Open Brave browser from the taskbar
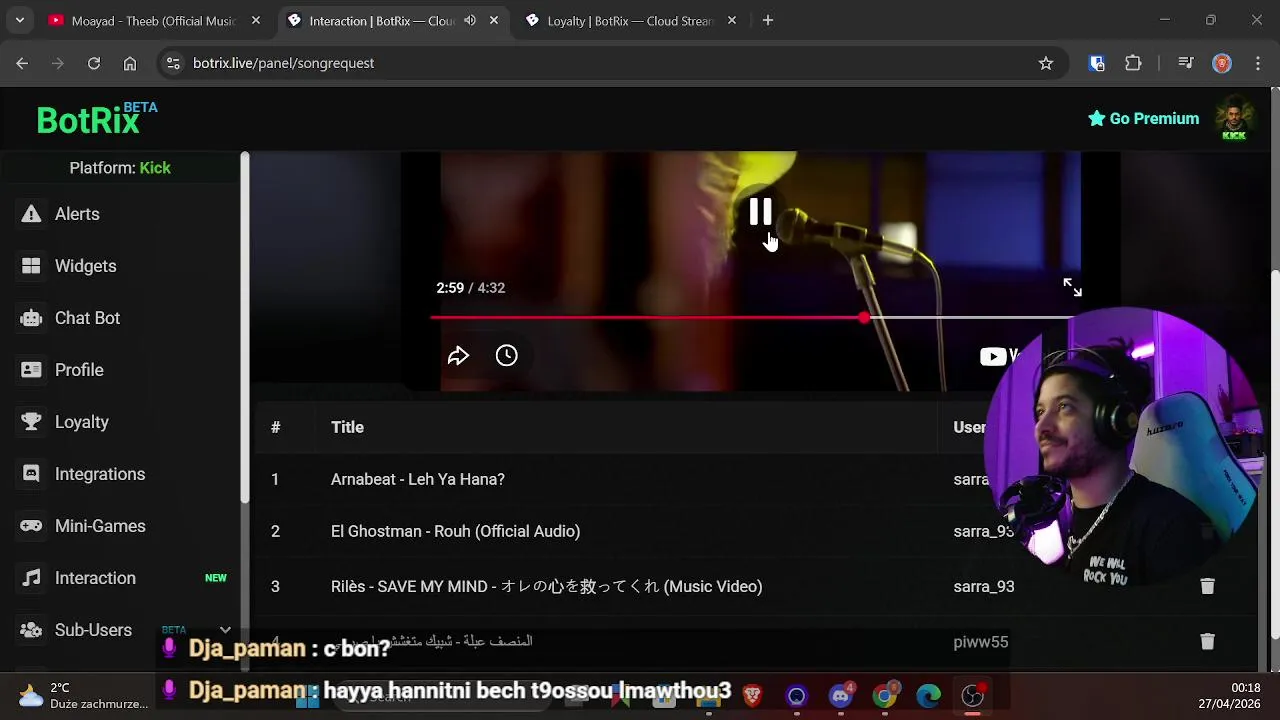Image resolution: width=1280 pixels, height=720 pixels. pos(752,695)
